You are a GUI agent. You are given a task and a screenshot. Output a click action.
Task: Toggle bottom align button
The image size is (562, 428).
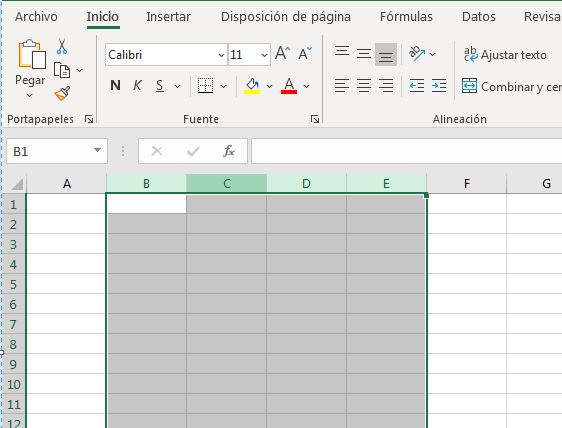coord(386,54)
